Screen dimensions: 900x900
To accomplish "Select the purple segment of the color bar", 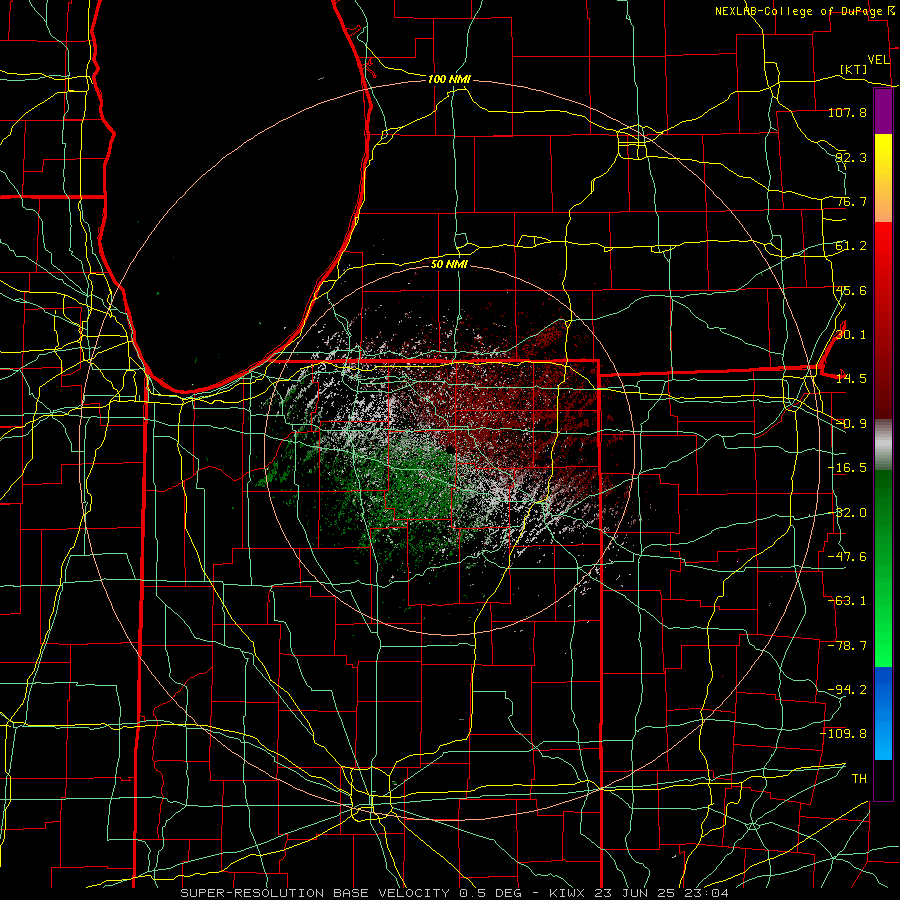I will tap(883, 112).
